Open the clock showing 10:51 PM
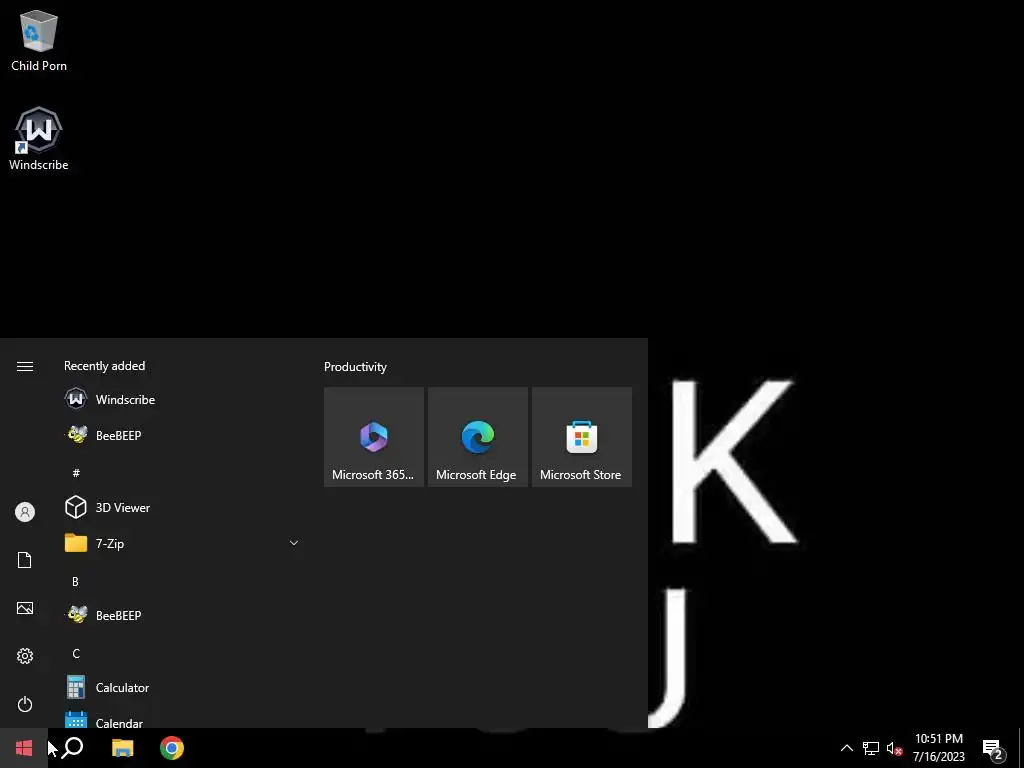The width and height of the screenshot is (1024, 768). point(938,748)
